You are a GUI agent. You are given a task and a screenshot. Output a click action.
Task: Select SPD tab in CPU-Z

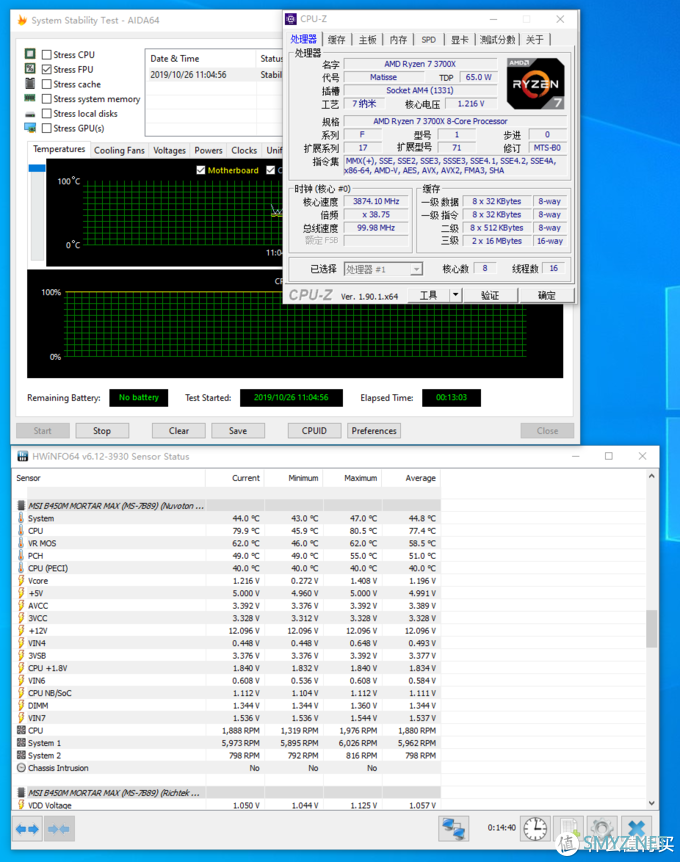[429, 40]
